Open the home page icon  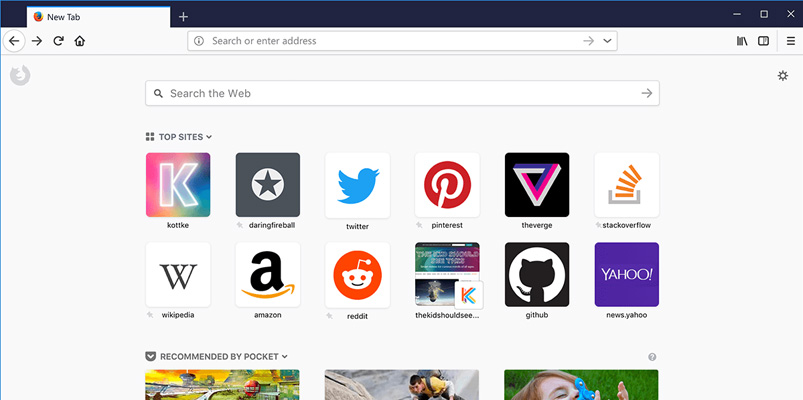pyautogui.click(x=79, y=41)
